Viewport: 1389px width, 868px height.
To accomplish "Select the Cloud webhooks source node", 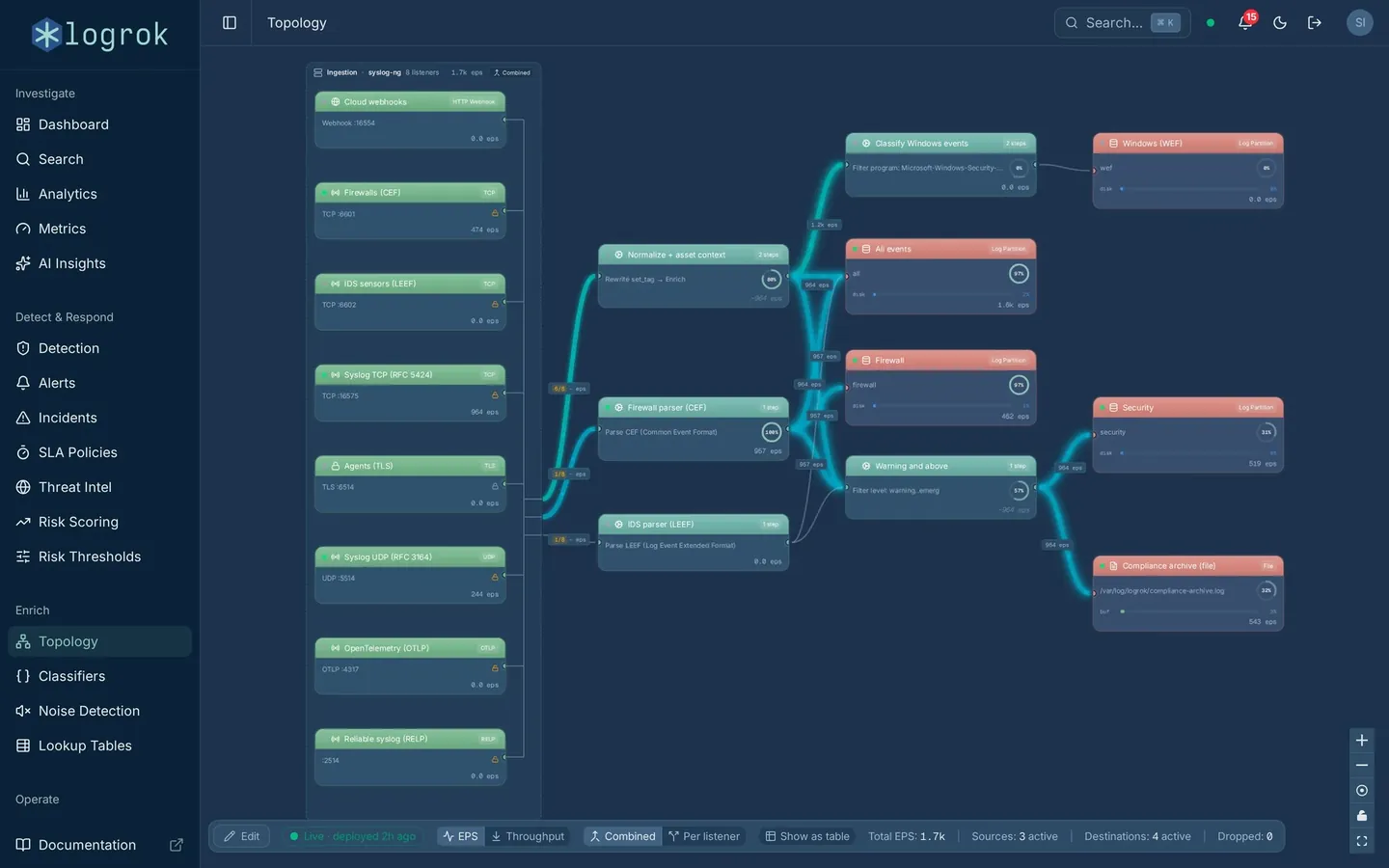I will coord(410,120).
